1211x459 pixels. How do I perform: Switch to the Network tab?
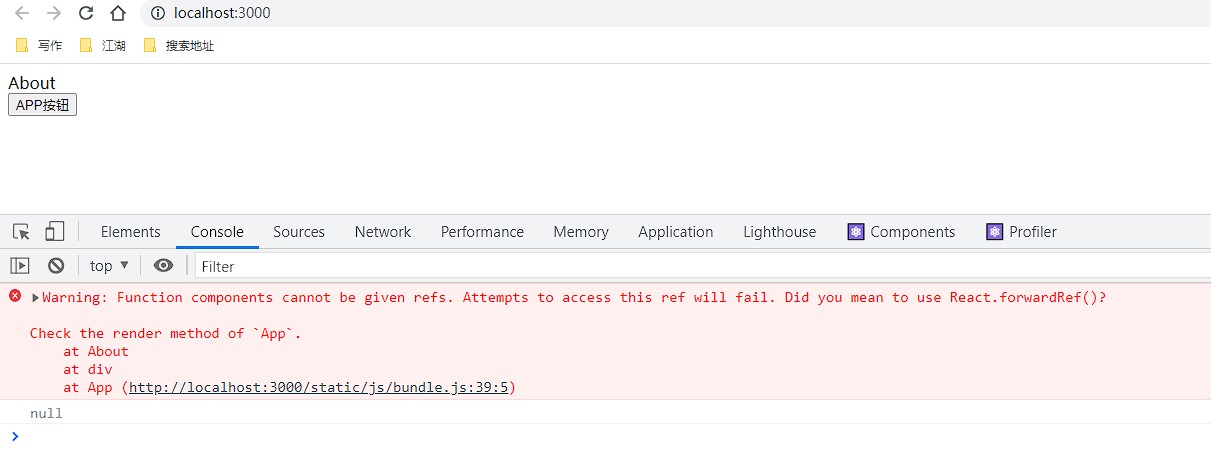point(382,232)
